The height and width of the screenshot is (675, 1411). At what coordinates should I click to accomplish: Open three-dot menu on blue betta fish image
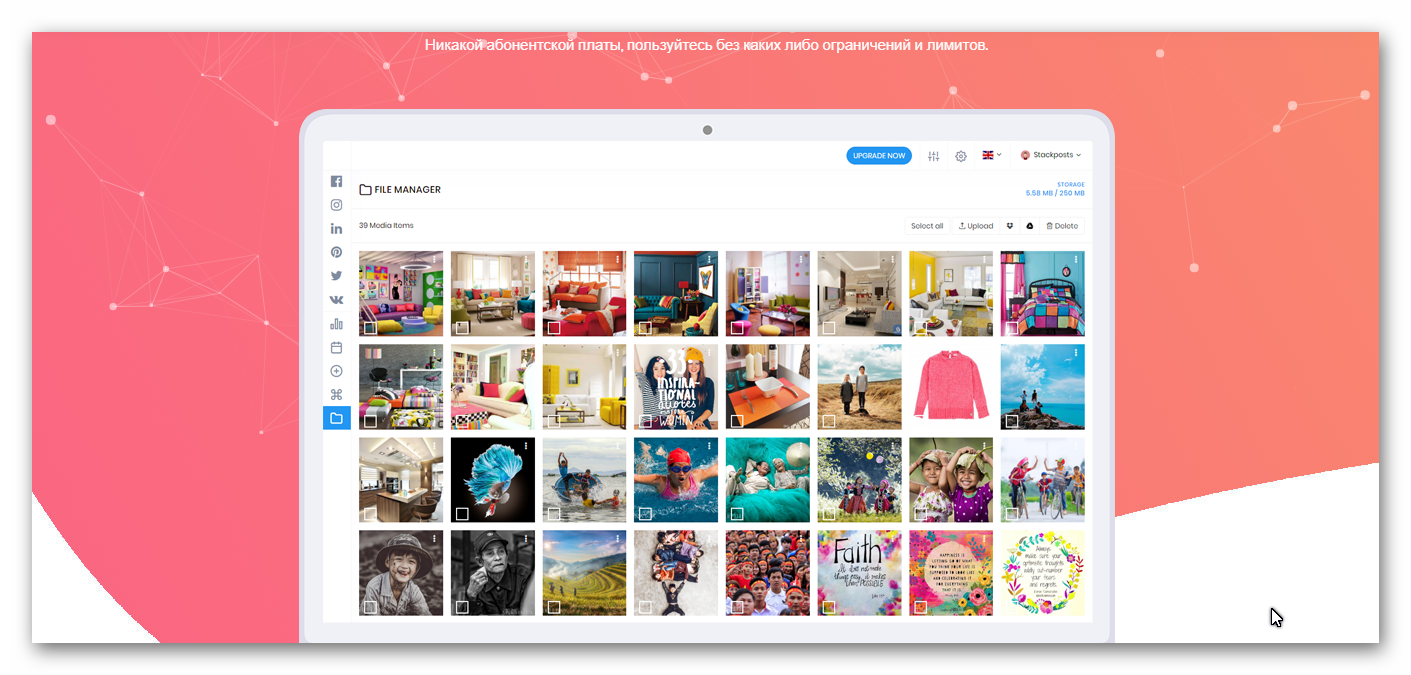(527, 446)
